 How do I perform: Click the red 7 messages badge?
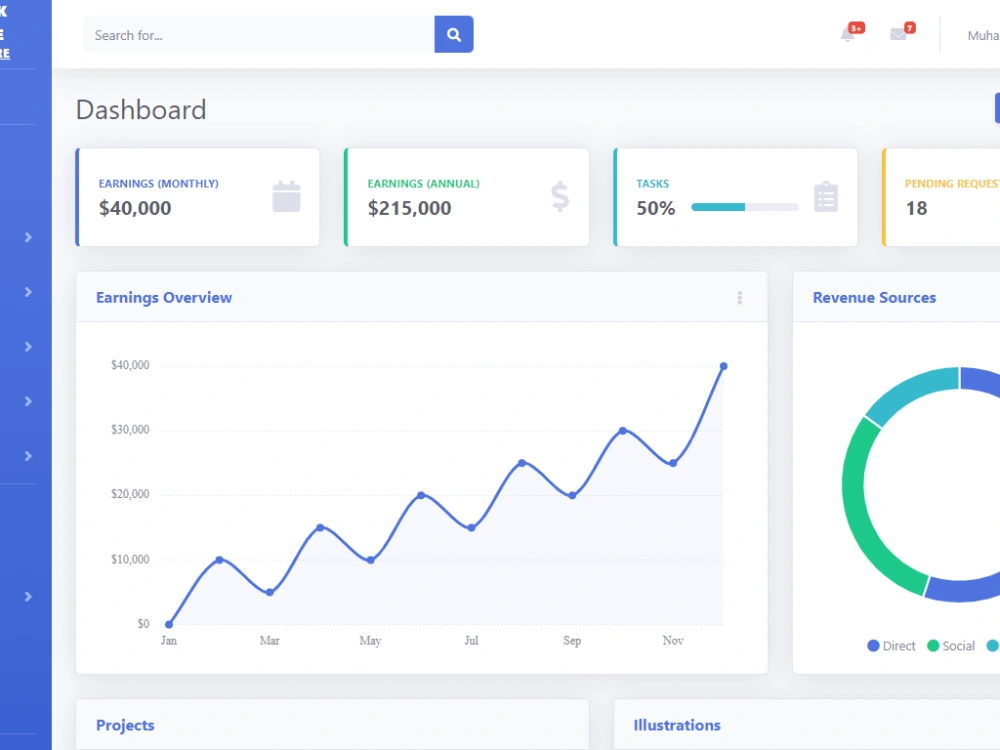tap(910, 28)
